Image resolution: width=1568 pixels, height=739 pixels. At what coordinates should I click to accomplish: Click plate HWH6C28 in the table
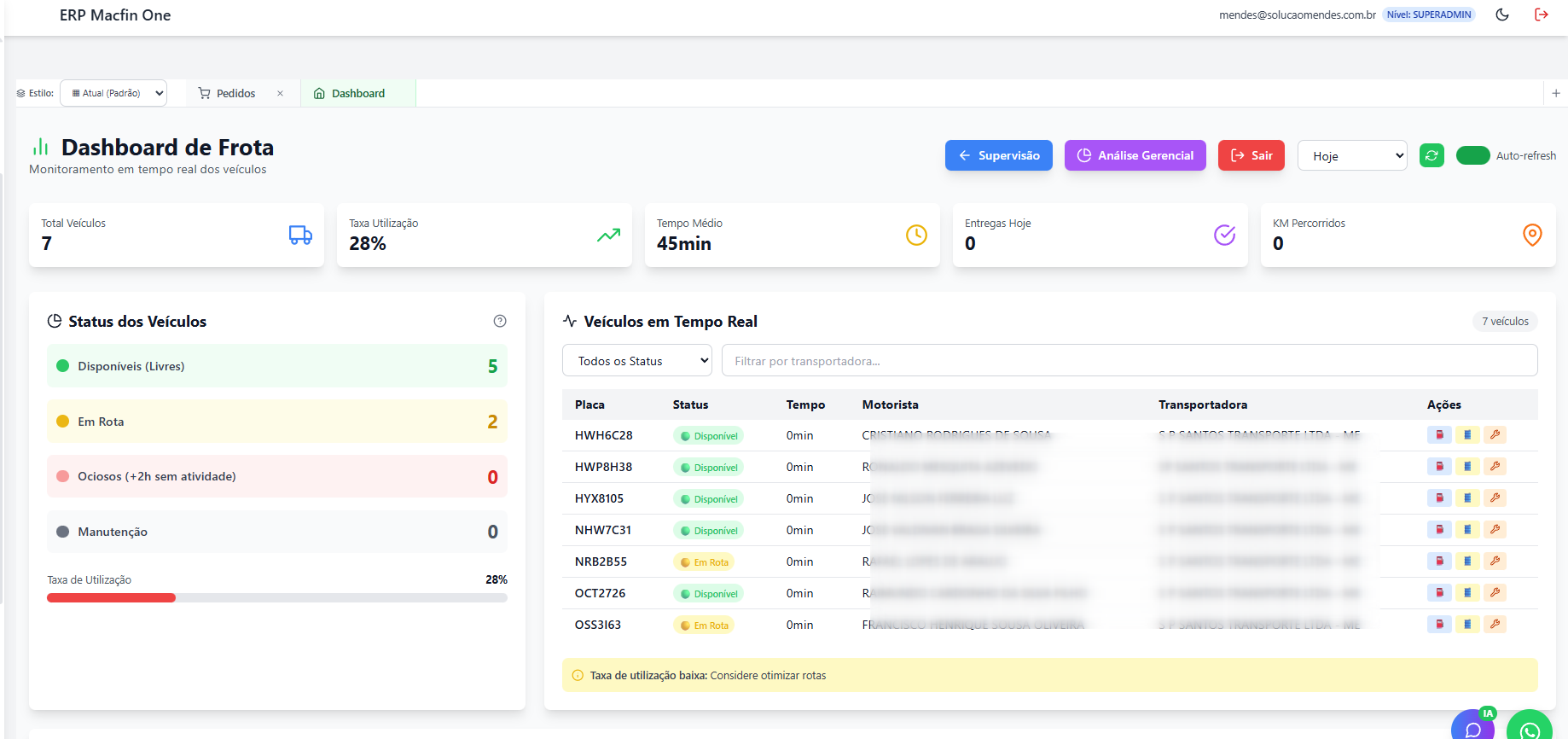click(x=604, y=435)
